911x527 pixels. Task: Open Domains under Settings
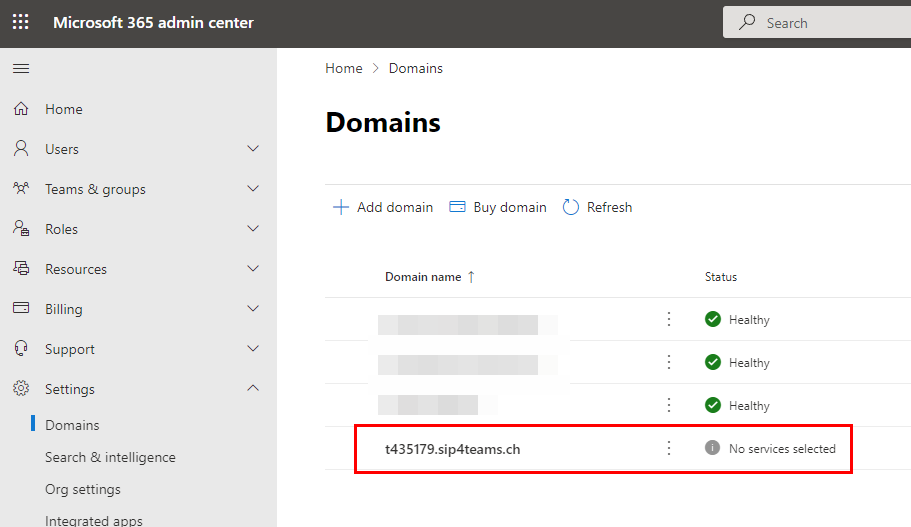[x=72, y=425]
